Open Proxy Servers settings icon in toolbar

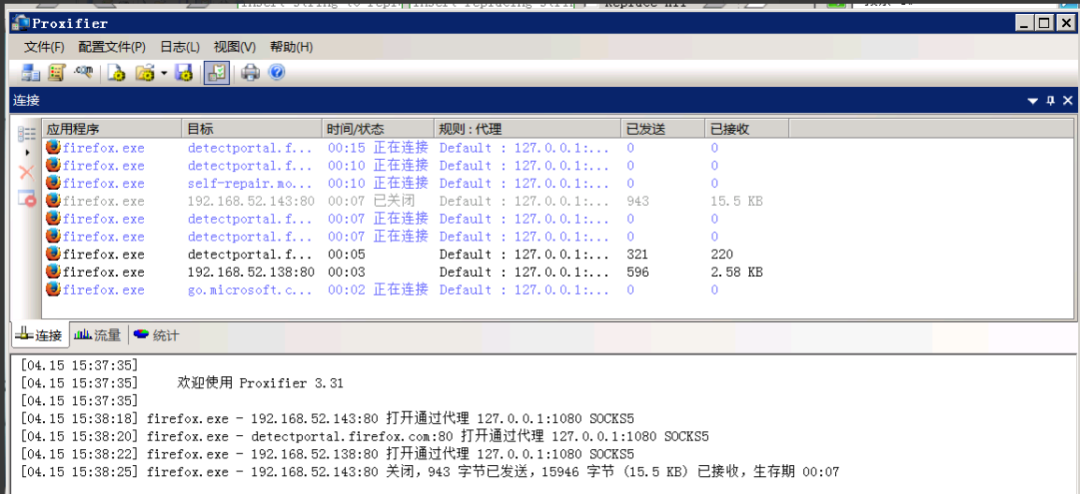[x=30, y=72]
